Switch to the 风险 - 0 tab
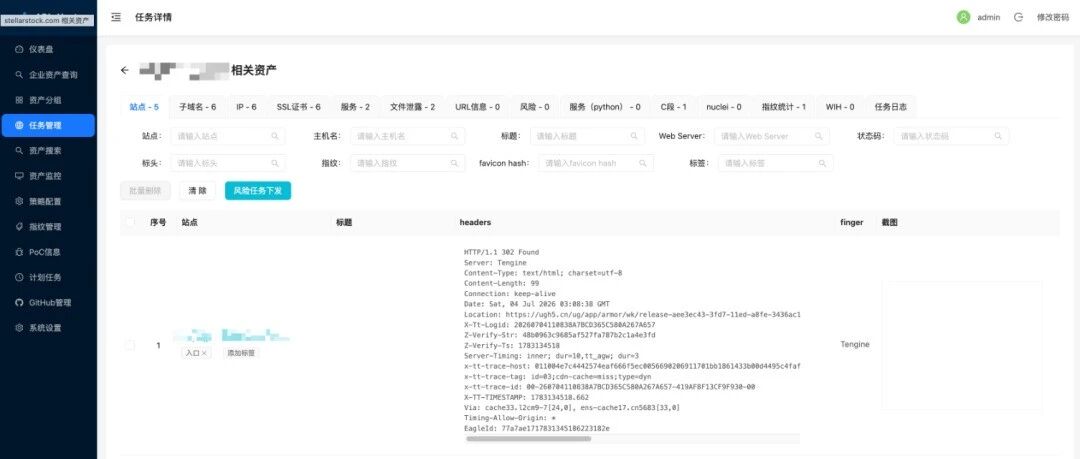Screen dimensions: 1080x459 534,107
